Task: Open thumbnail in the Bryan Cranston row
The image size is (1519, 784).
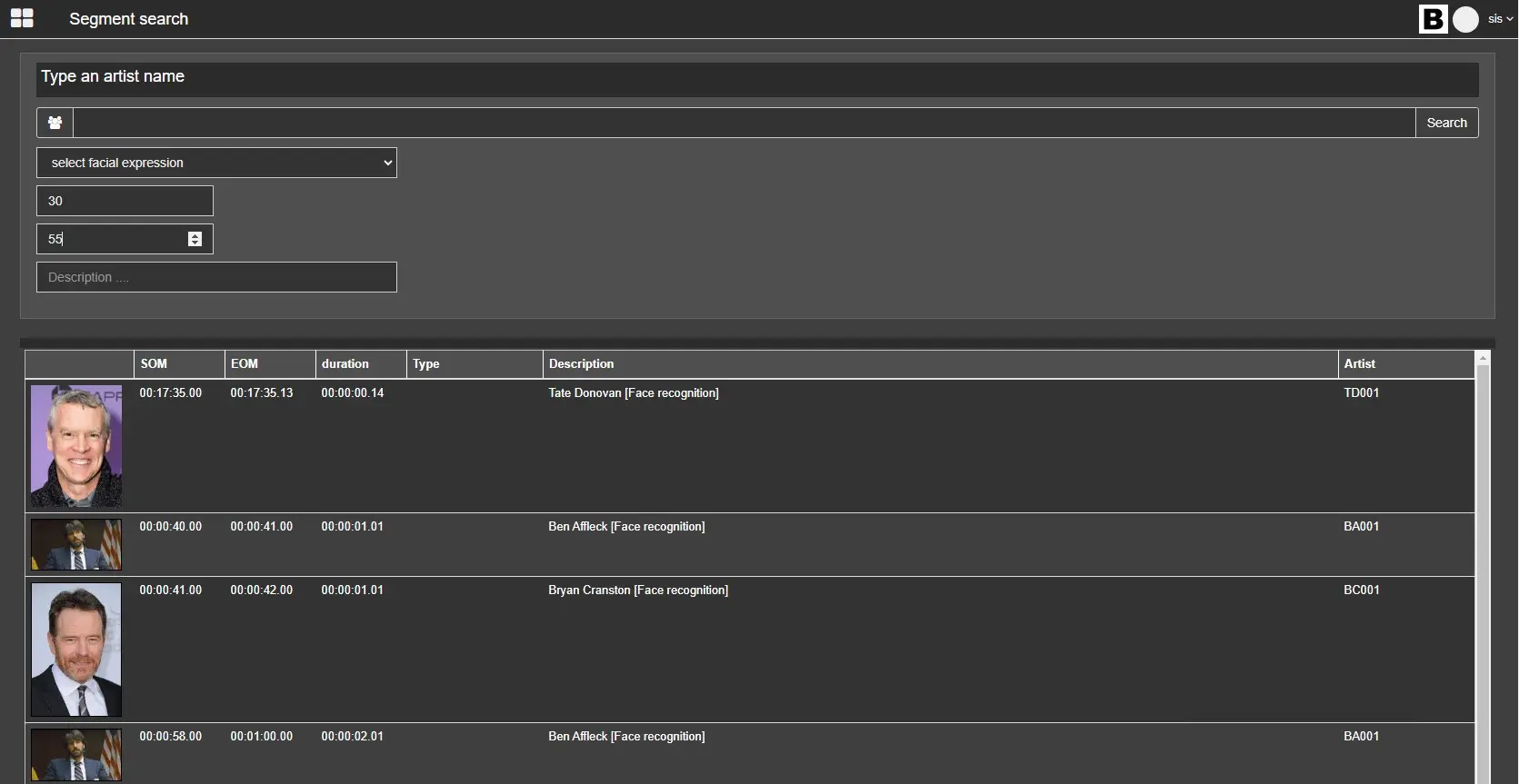Action: tap(76, 650)
